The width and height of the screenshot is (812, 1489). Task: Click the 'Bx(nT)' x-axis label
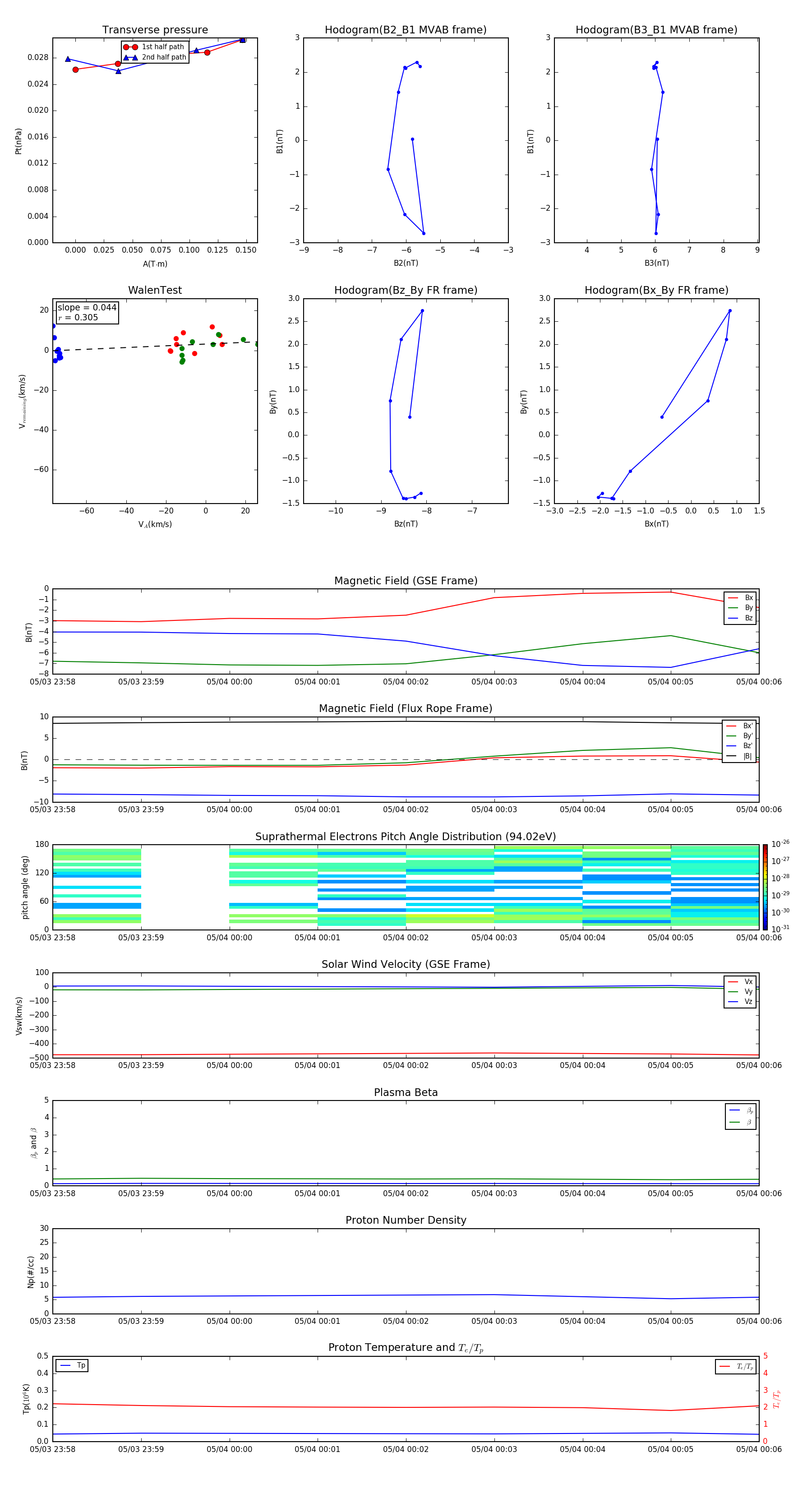point(656,524)
